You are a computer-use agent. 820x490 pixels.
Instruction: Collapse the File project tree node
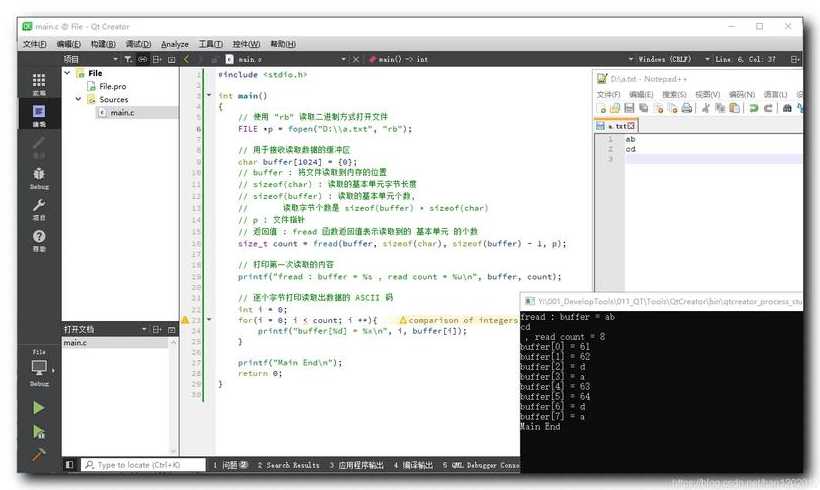(67, 73)
